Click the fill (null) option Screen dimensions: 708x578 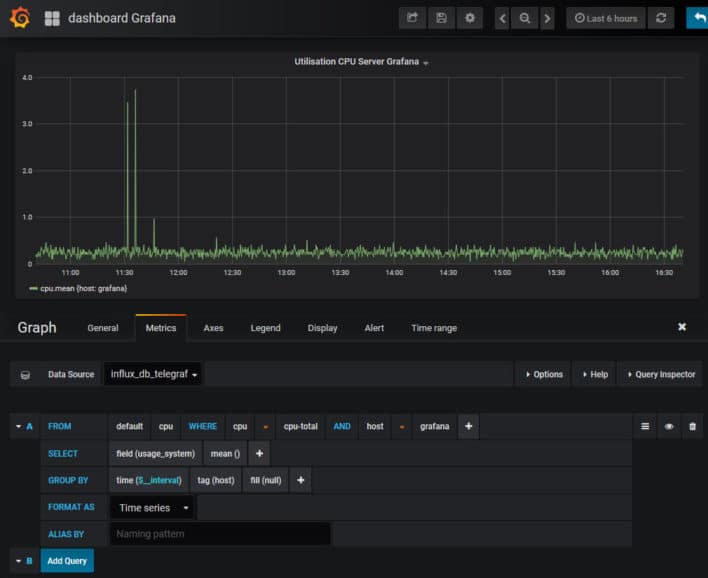(x=266, y=480)
